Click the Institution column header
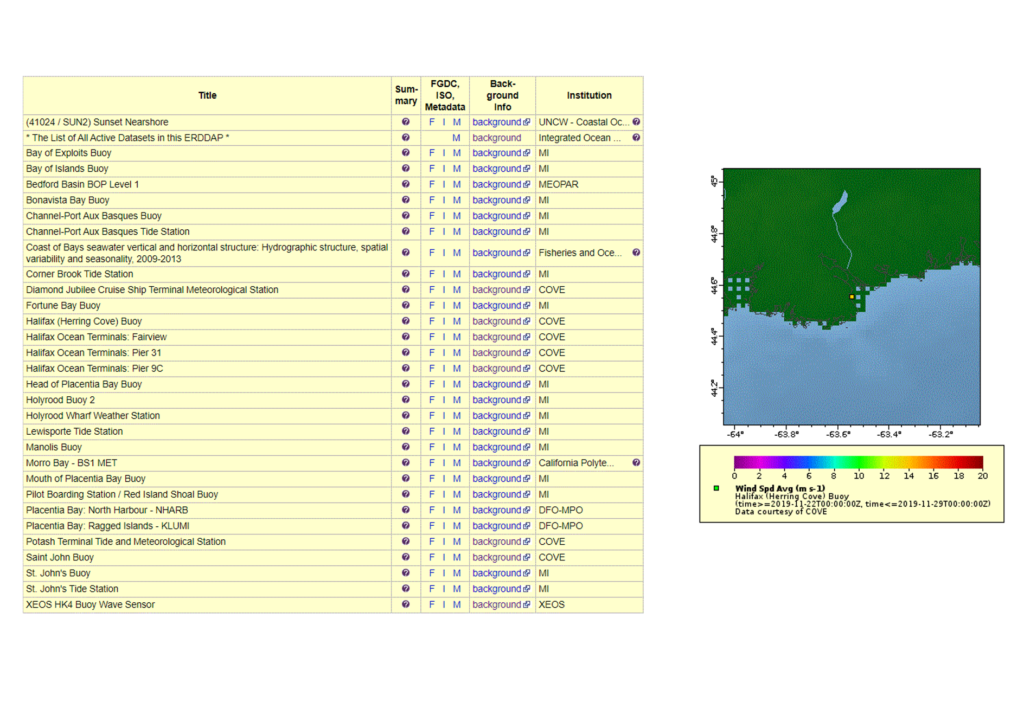The width and height of the screenshot is (1024, 709). coord(589,95)
